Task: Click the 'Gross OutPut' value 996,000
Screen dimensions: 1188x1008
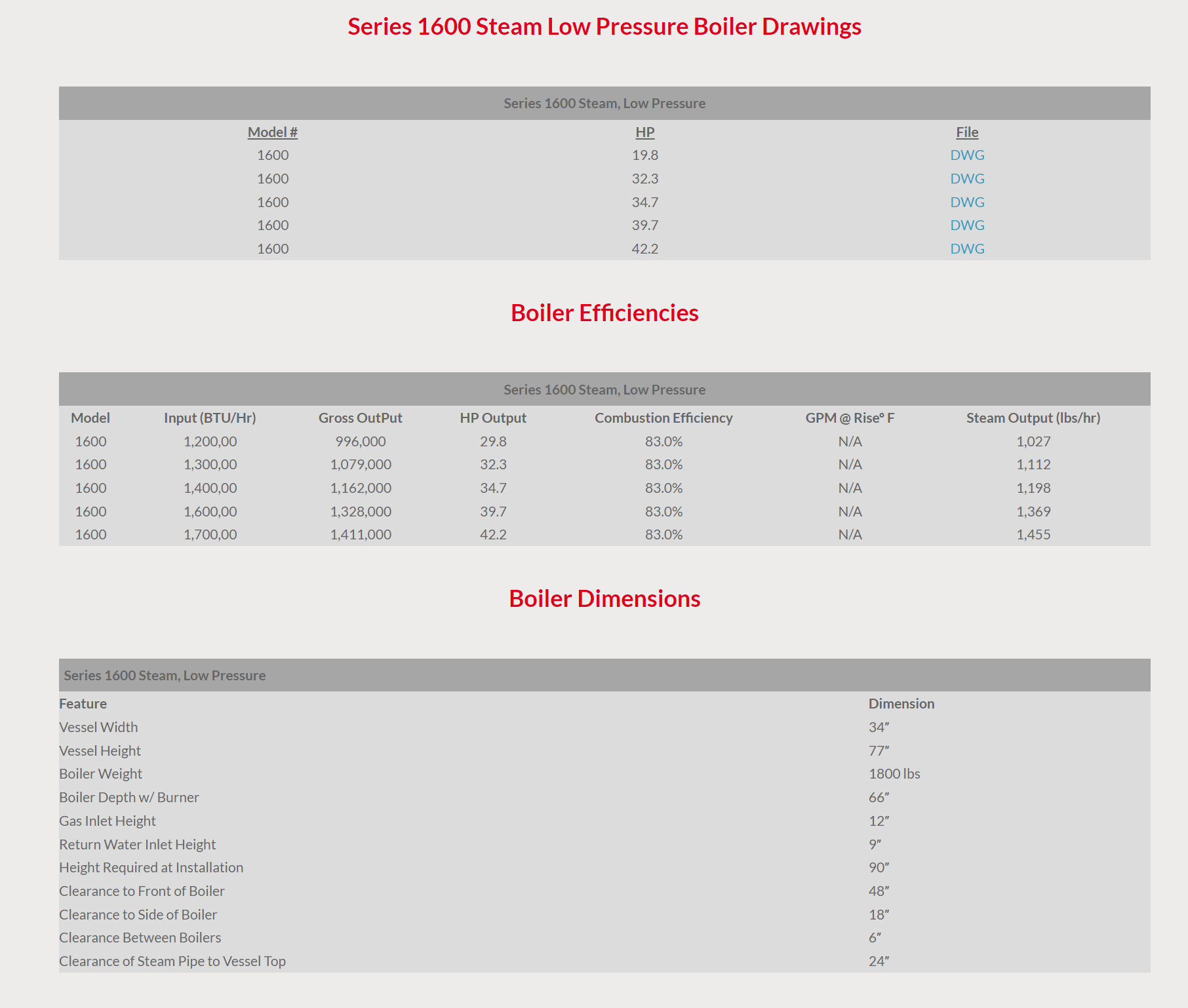Action: [361, 442]
